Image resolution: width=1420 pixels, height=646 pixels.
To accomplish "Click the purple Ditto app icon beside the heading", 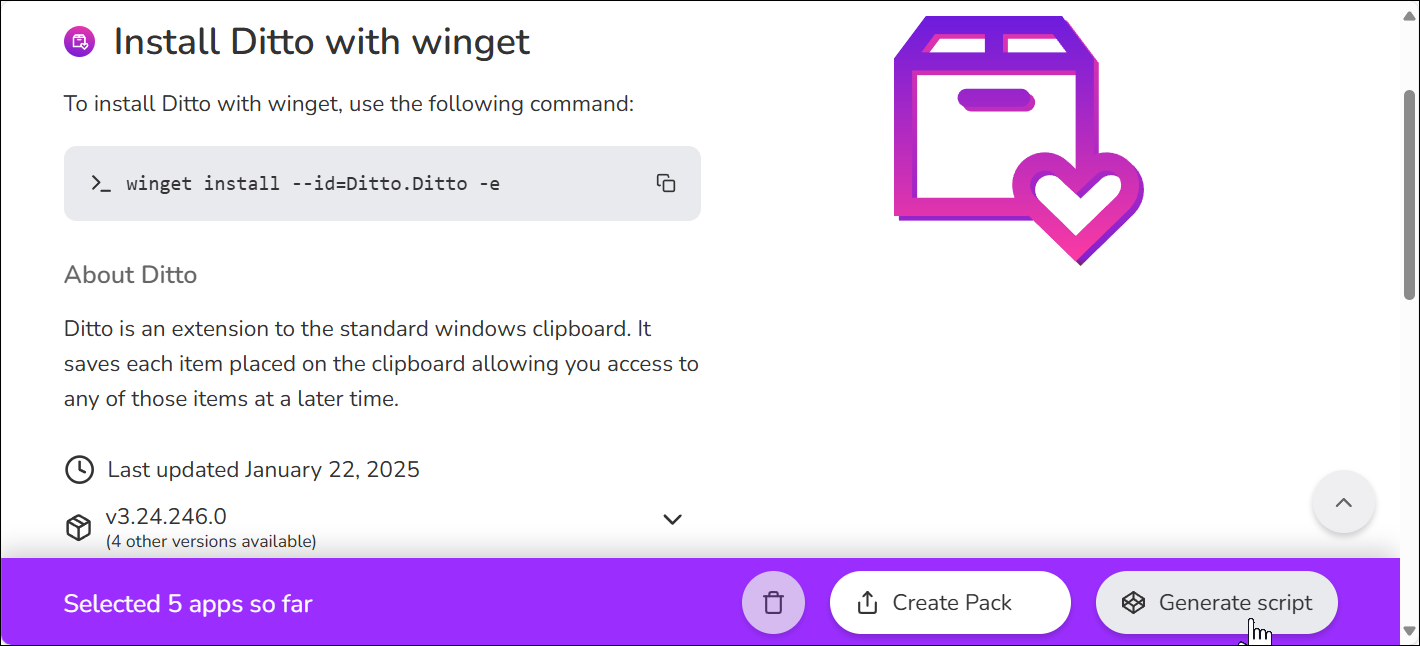I will coord(80,42).
